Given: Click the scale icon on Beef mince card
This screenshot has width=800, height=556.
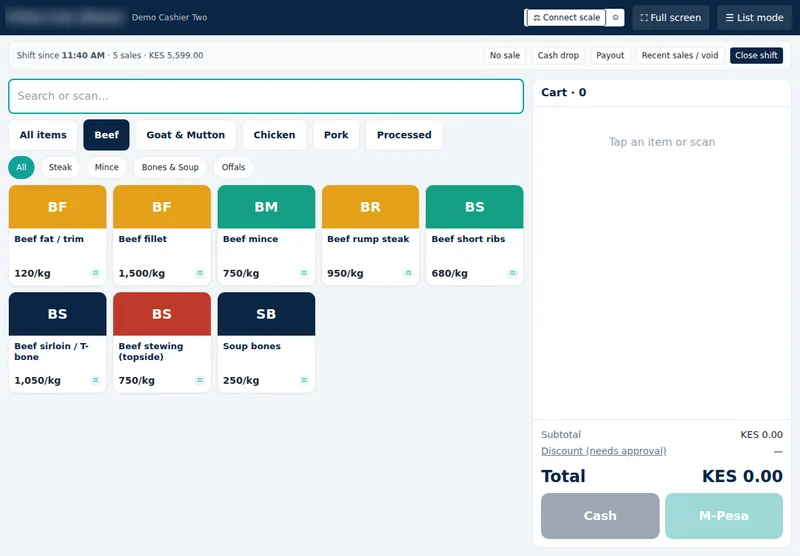Looking at the screenshot, I should 304,273.
